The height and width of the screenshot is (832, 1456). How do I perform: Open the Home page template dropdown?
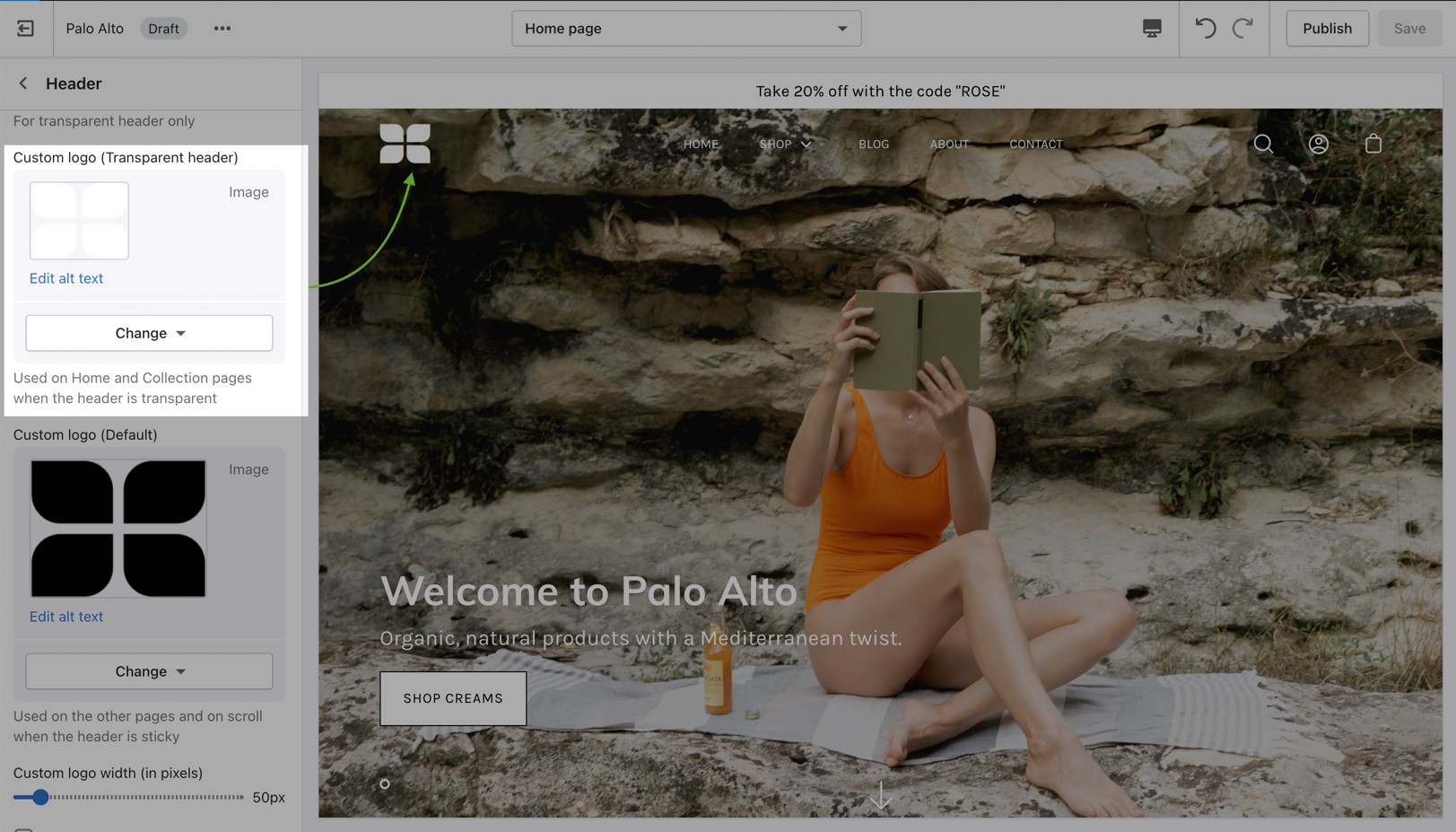[686, 29]
